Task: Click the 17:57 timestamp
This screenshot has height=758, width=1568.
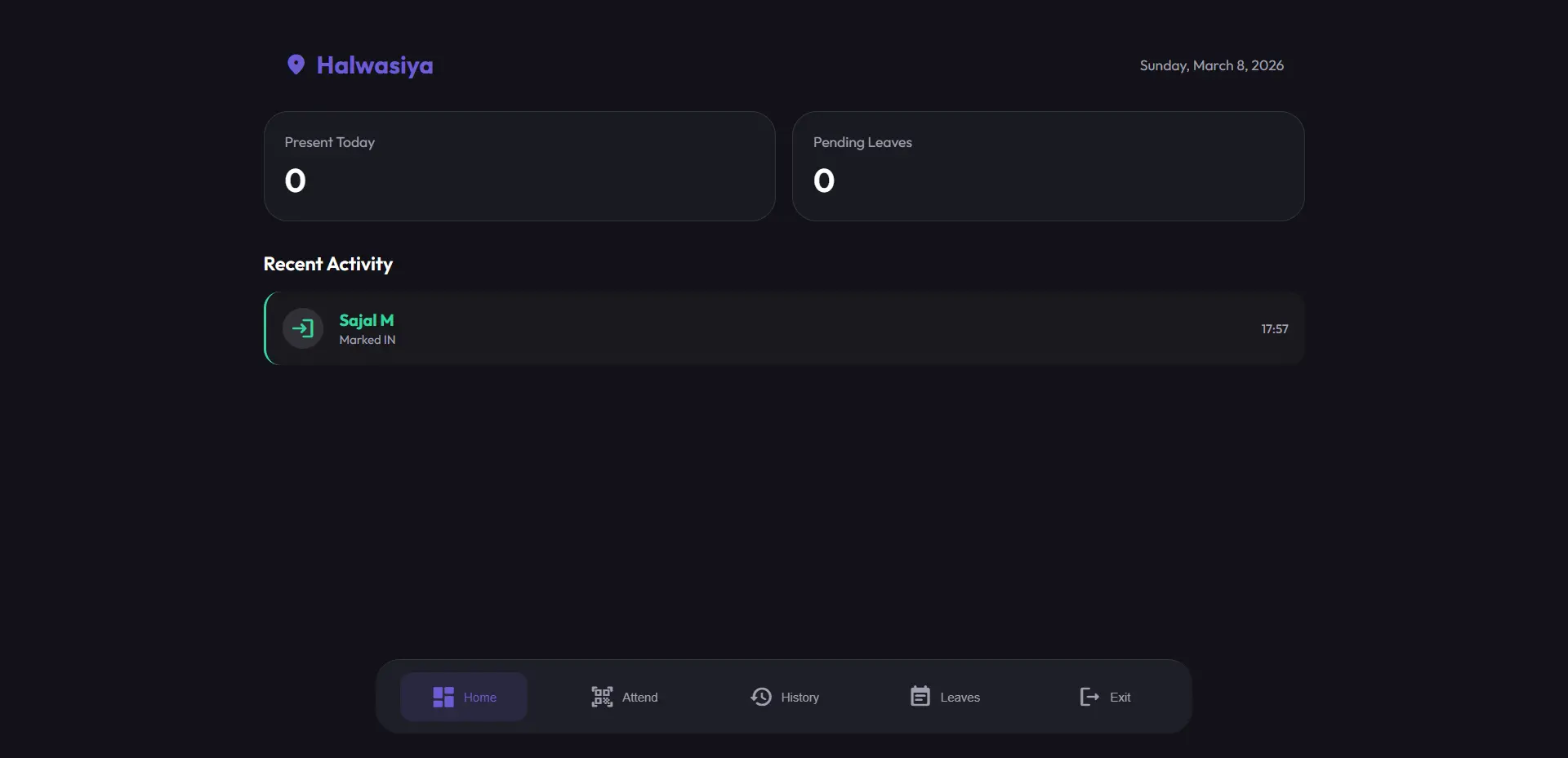Action: (x=1274, y=329)
